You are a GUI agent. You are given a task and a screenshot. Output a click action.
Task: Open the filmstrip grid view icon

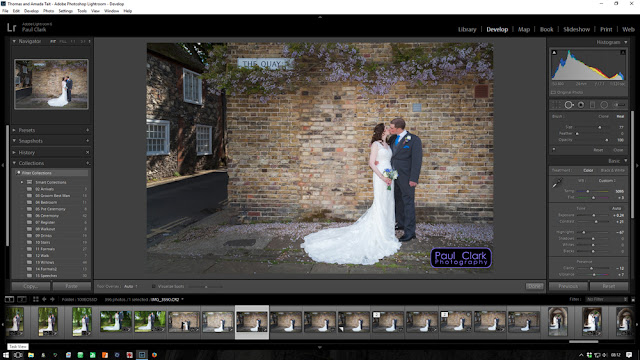[36, 299]
